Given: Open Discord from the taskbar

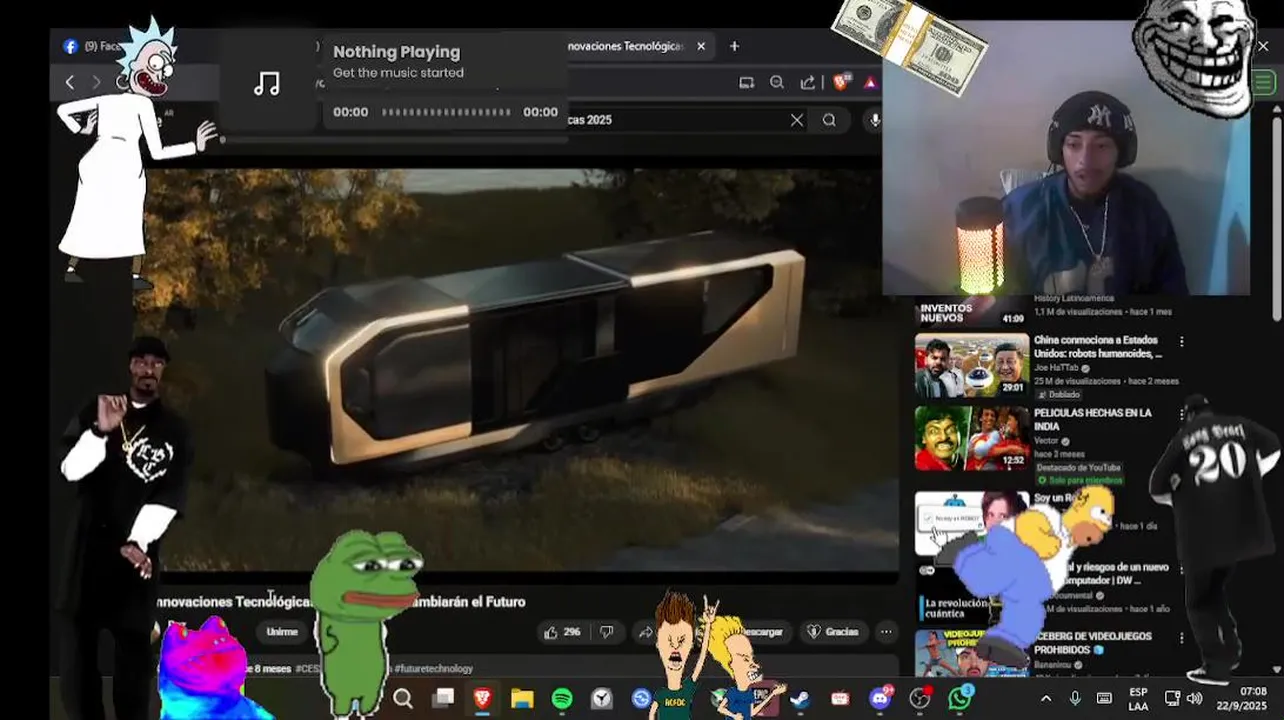Looking at the screenshot, I should point(880,698).
